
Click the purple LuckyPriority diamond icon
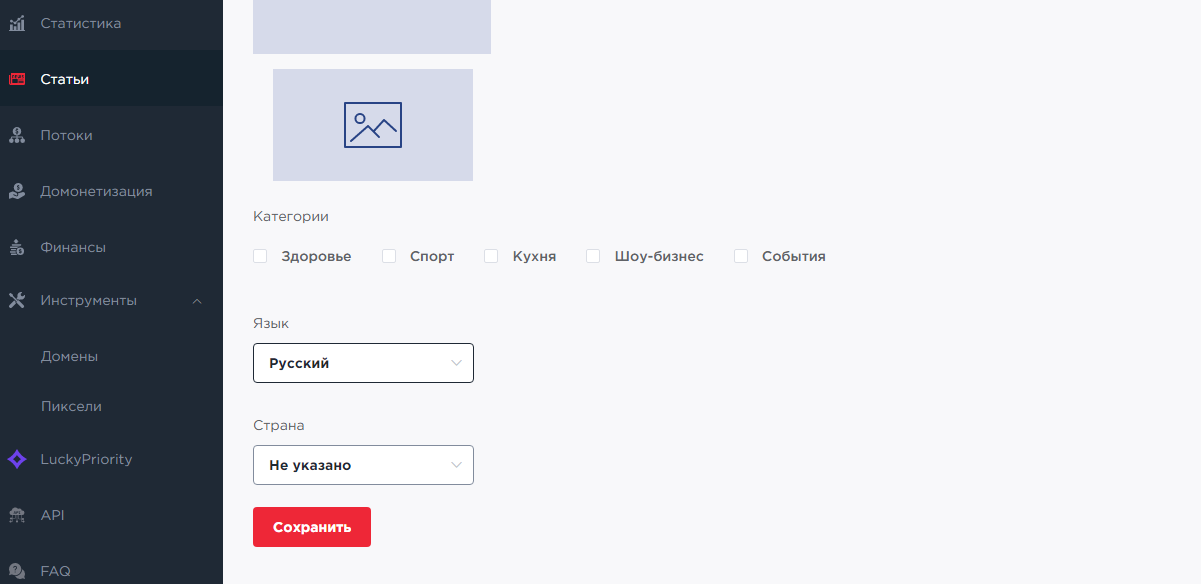click(x=17, y=459)
